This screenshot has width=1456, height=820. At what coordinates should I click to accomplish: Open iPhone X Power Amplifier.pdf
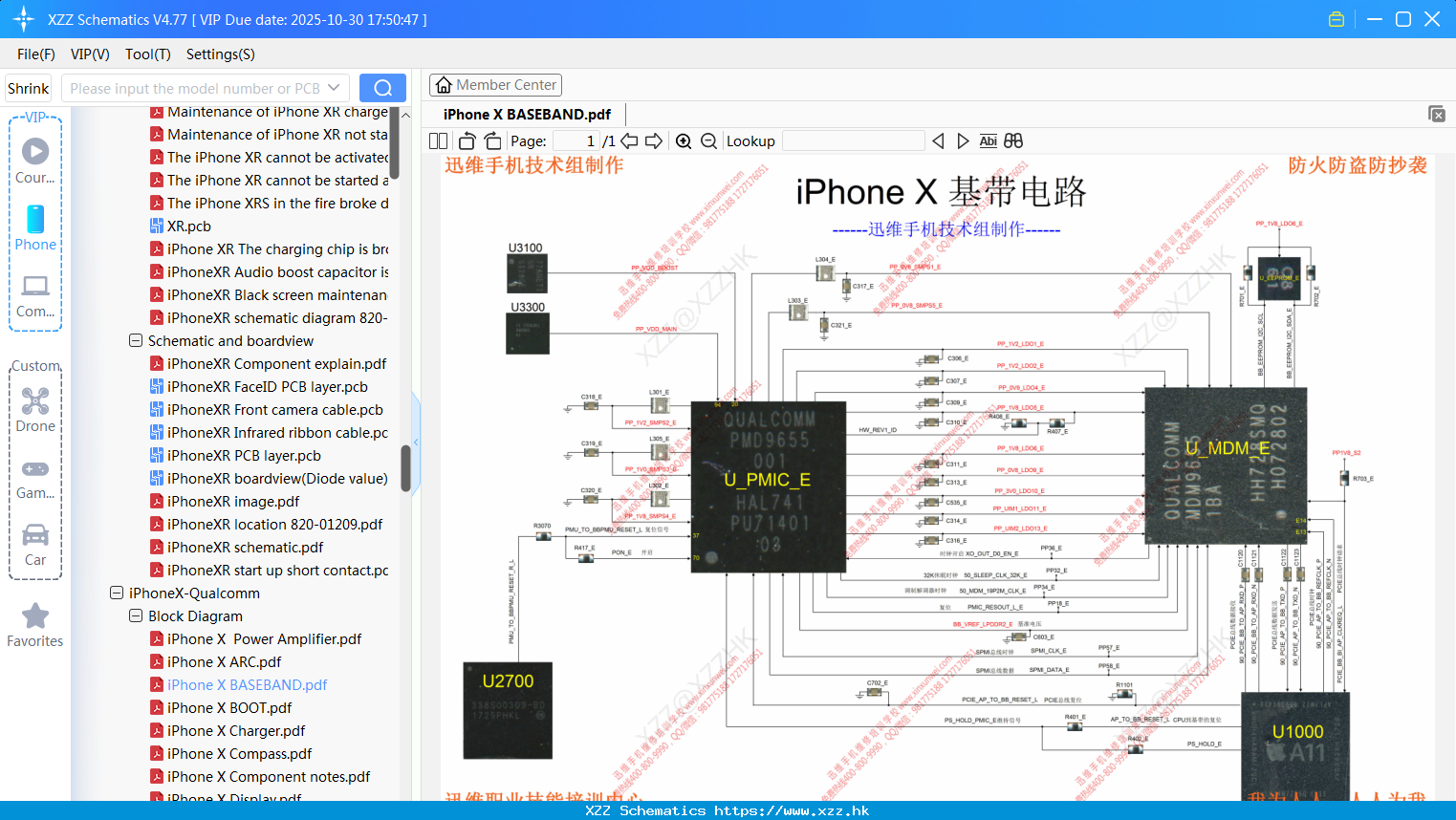pyautogui.click(x=265, y=638)
